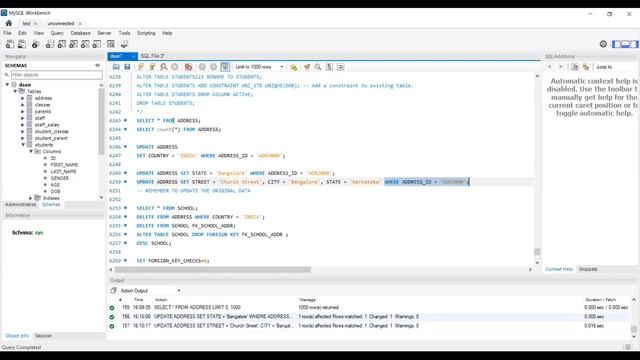Open the Context Help tab
Viewport: 640px width, 360px height.
pos(559,269)
